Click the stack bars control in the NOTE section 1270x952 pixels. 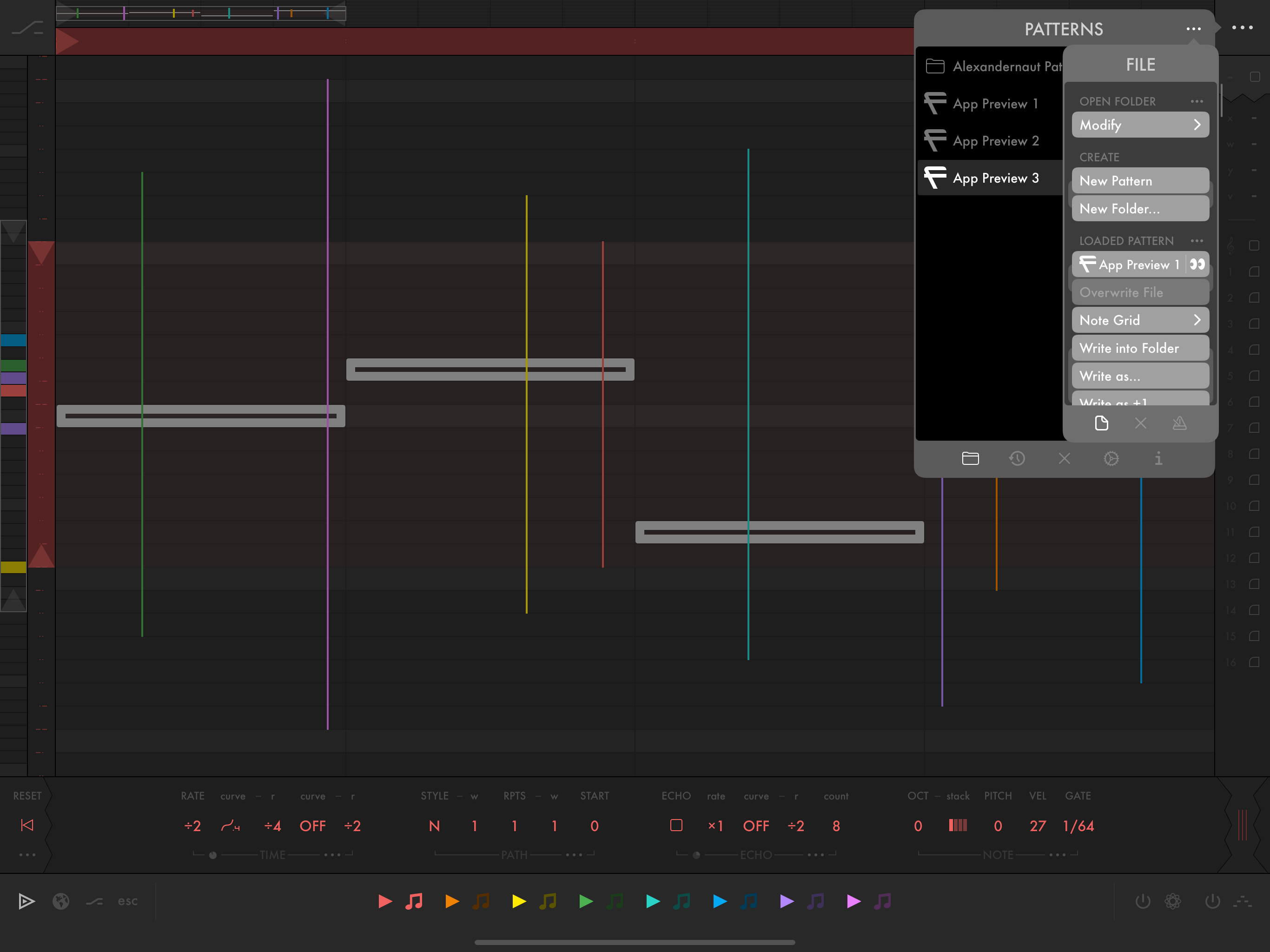click(958, 825)
